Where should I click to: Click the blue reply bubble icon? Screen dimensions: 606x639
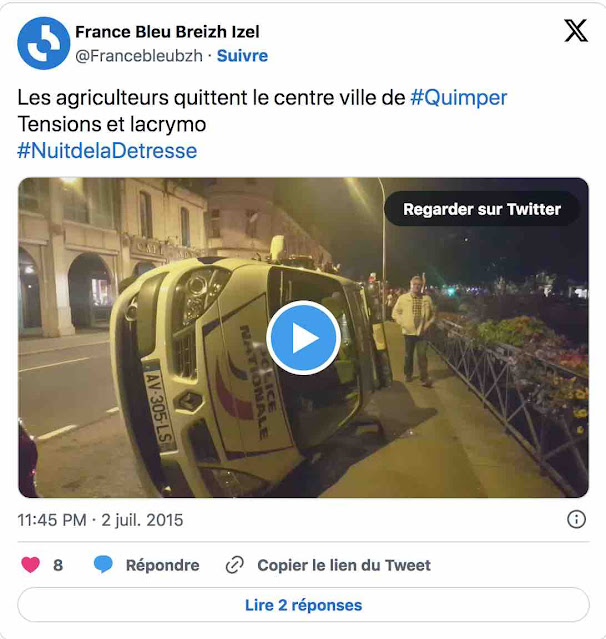[103, 565]
